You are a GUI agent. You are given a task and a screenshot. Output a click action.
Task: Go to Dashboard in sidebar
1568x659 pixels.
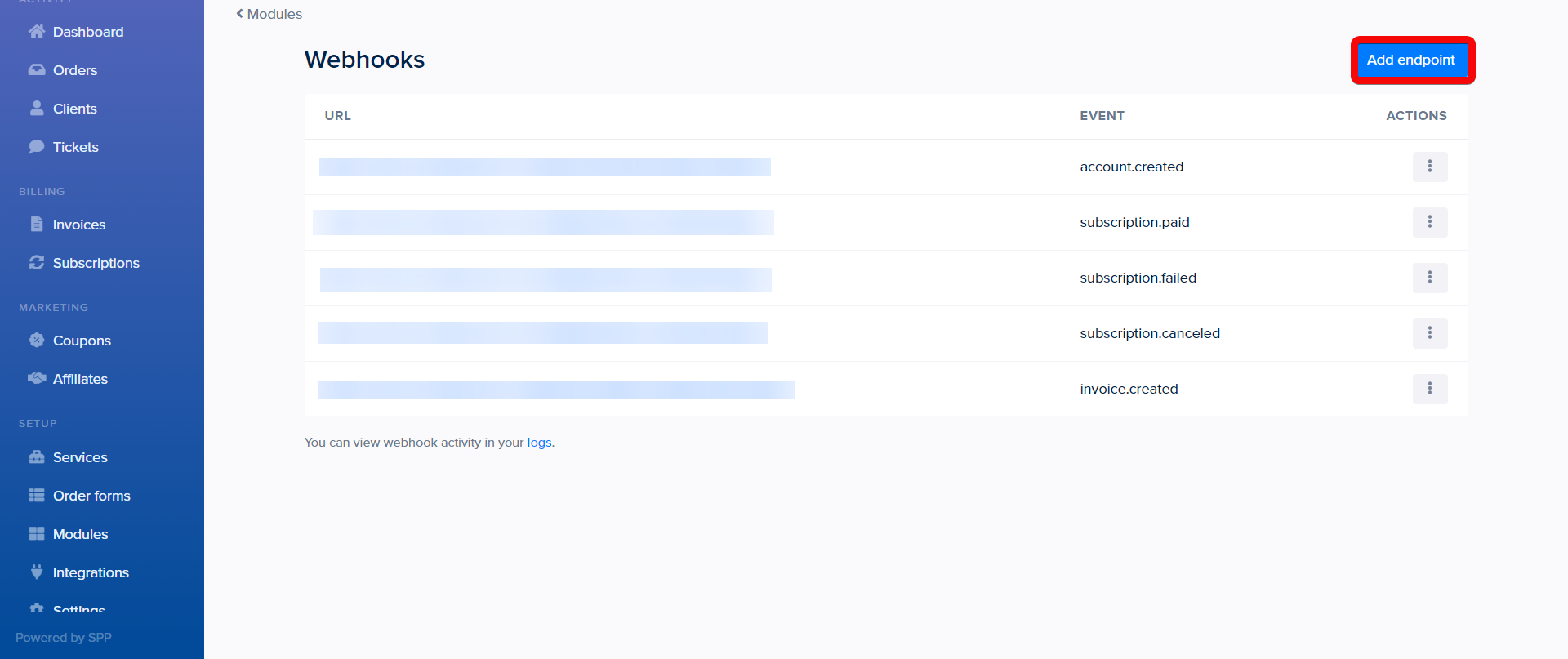tap(88, 32)
